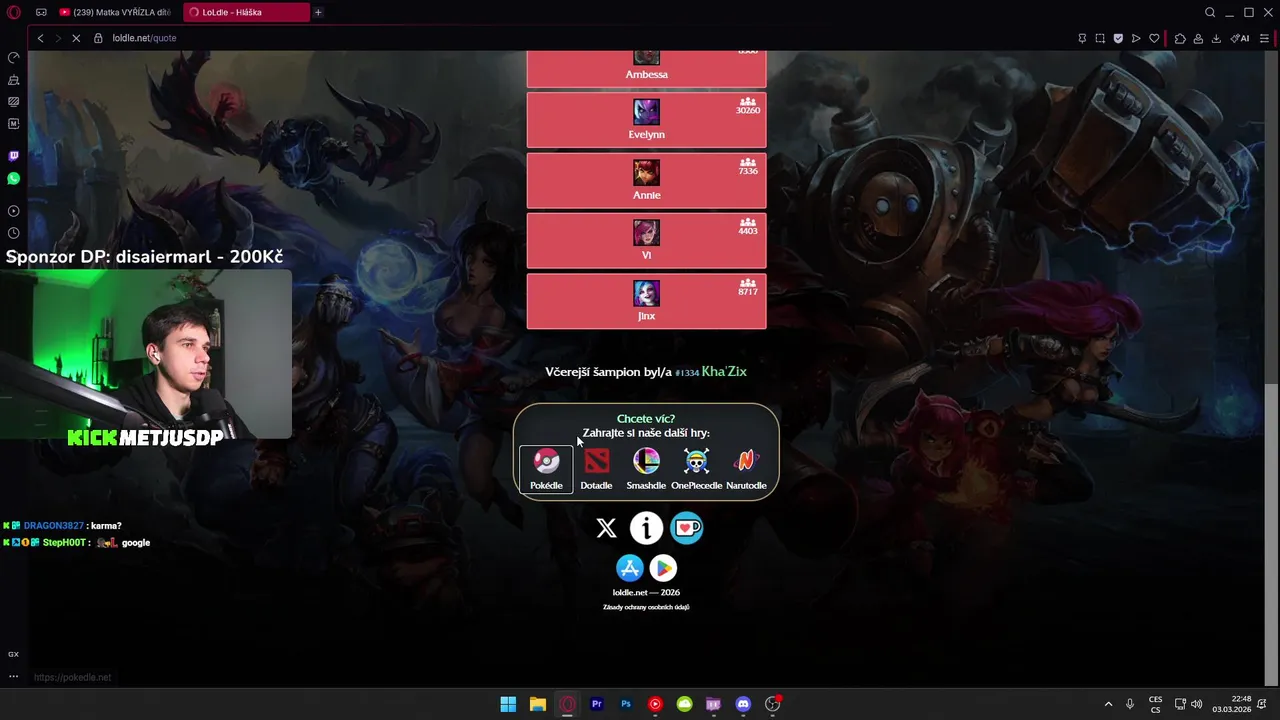Open the Pokédle game

pyautogui.click(x=546, y=469)
